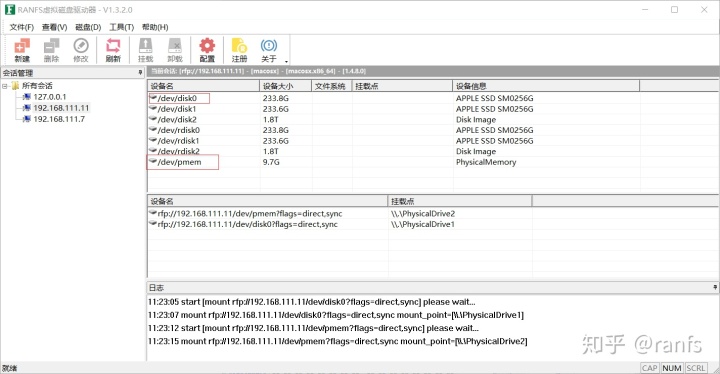Select the /dev/pmem device row
This screenshot has height=374, width=720.
pos(433,162)
